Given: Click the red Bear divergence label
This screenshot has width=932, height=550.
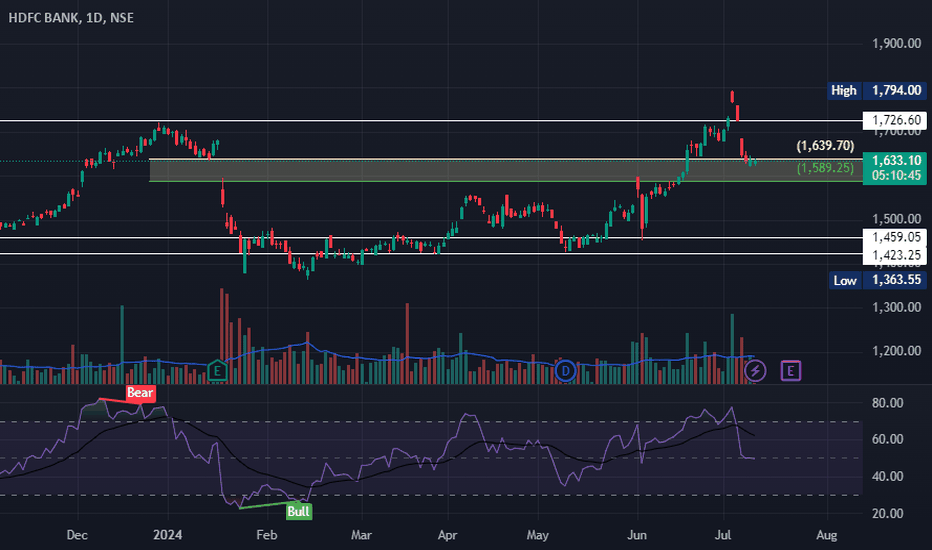Looking at the screenshot, I should click(x=140, y=392).
